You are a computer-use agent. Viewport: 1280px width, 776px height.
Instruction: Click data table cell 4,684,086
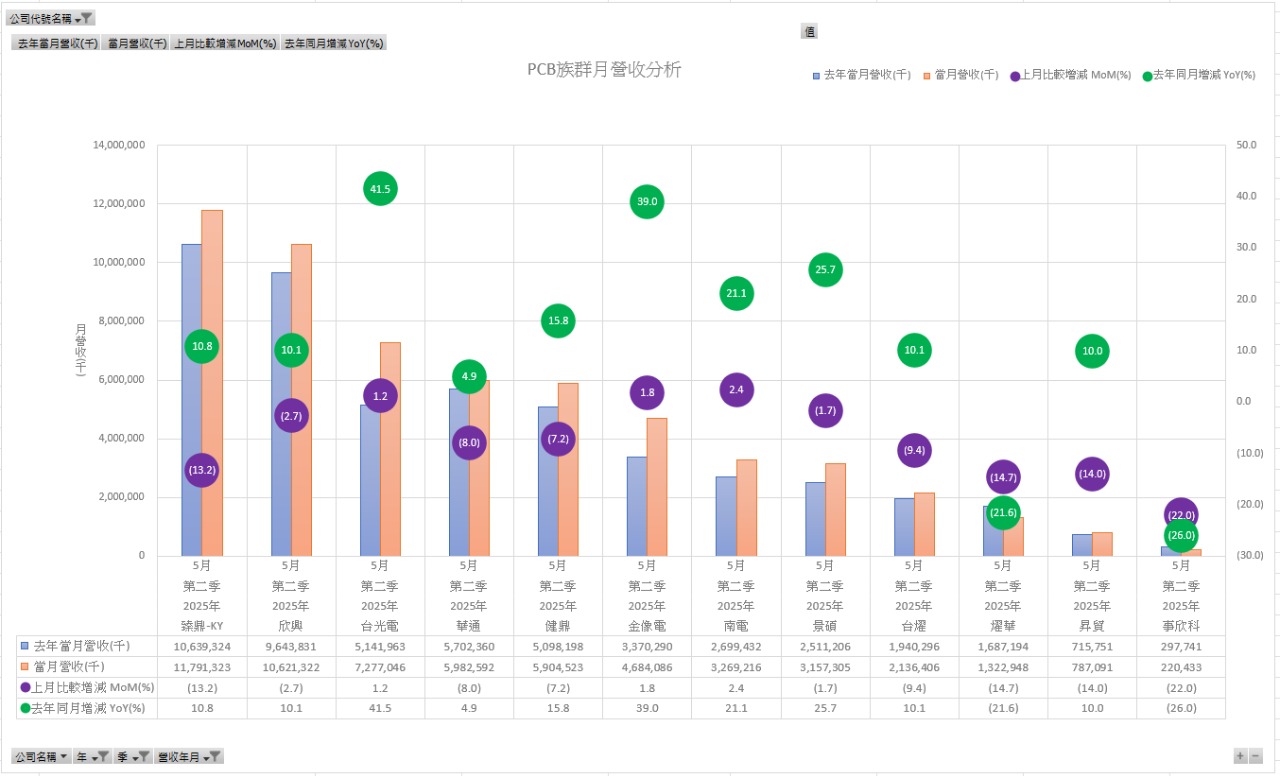(x=647, y=666)
